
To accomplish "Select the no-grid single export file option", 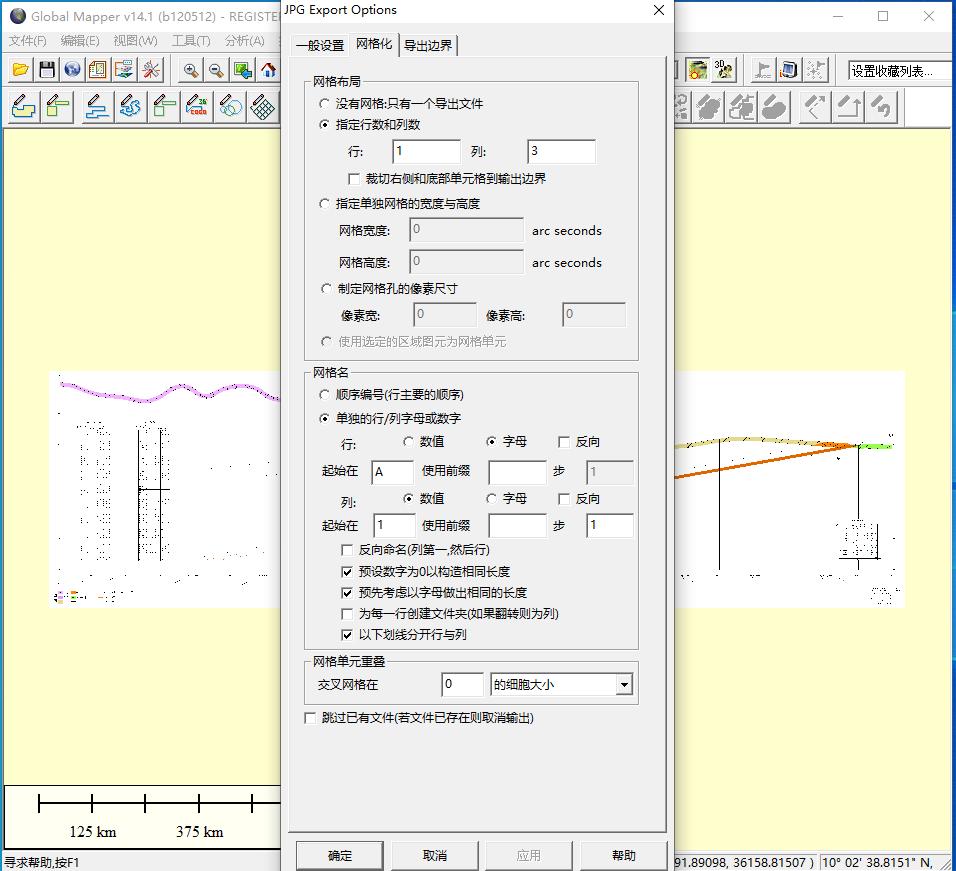I will pos(324,104).
